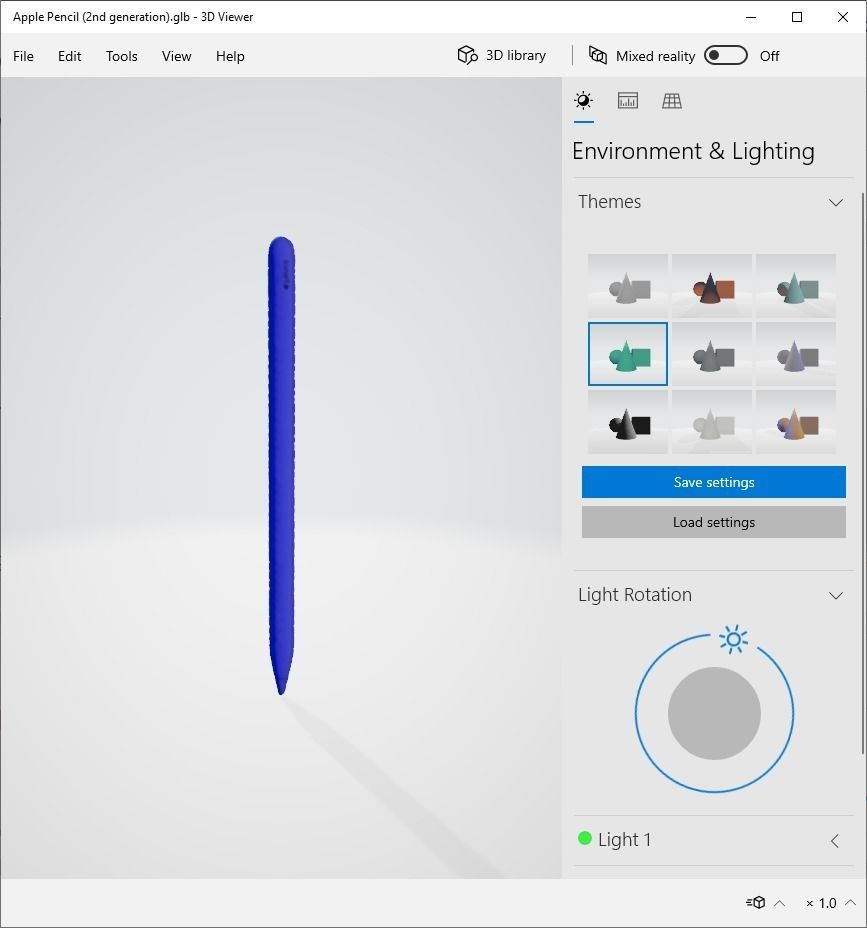Open the Environment & Lighting tab icon
The image size is (867, 928).
pyautogui.click(x=584, y=101)
